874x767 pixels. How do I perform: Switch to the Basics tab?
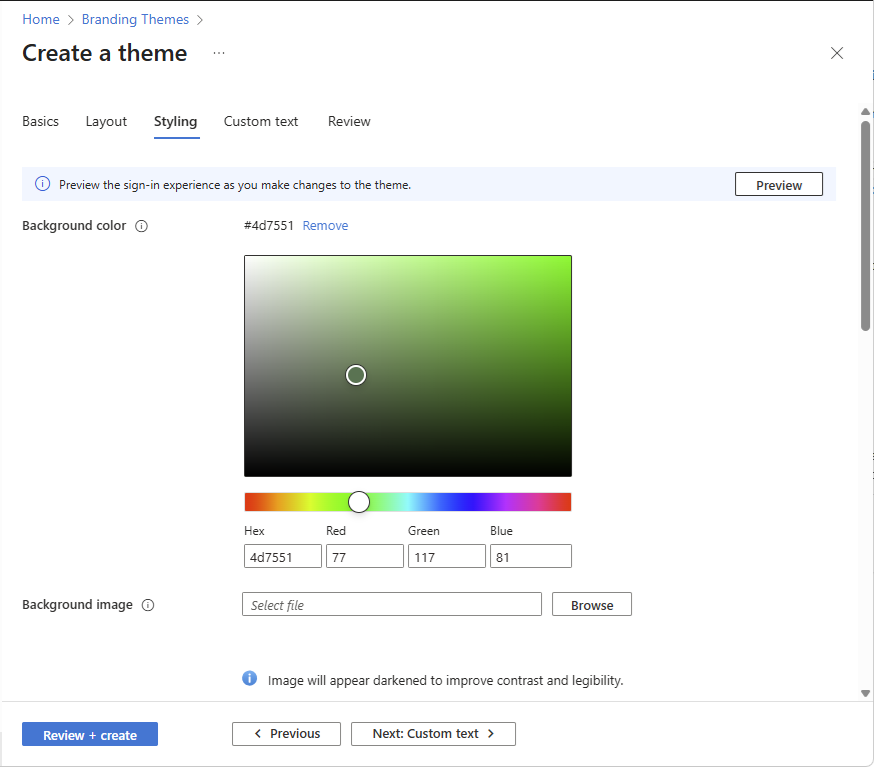click(41, 121)
